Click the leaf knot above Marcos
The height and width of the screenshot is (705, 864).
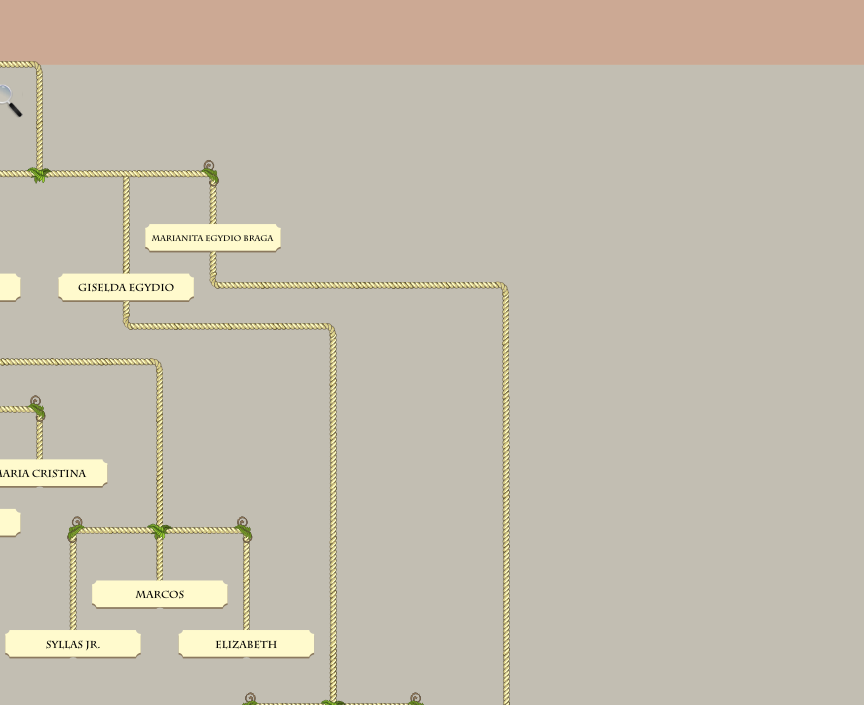(x=159, y=530)
